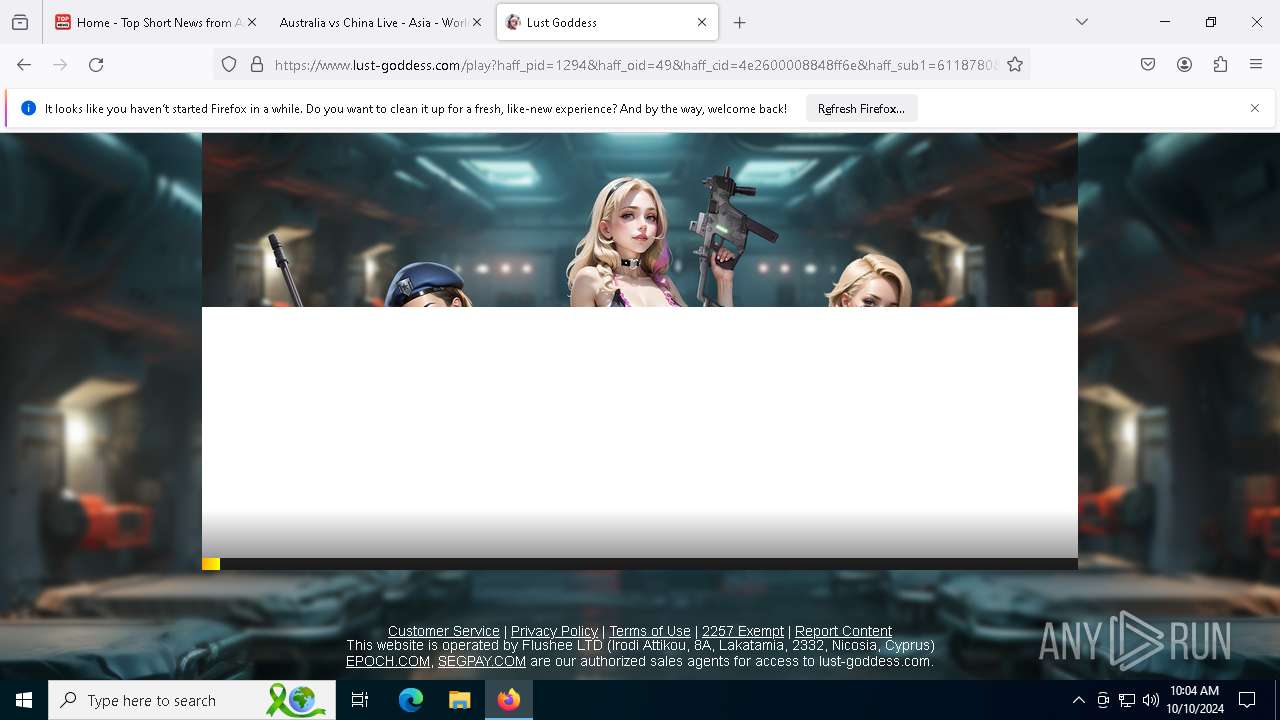Open a new tab

[740, 22]
